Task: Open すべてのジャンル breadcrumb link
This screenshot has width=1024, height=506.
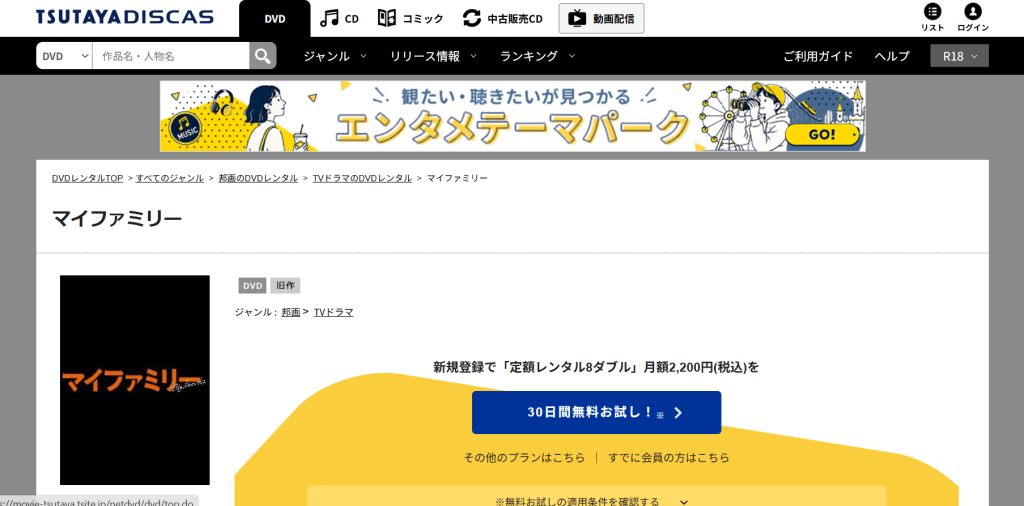Action: pos(170,178)
